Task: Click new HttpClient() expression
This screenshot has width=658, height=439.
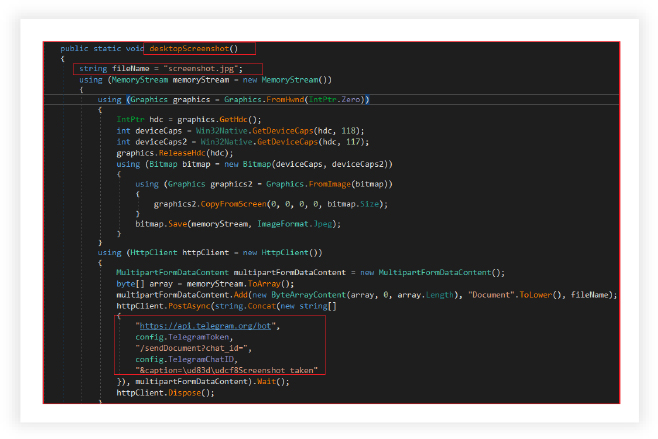Action: pyautogui.click(x=280, y=252)
